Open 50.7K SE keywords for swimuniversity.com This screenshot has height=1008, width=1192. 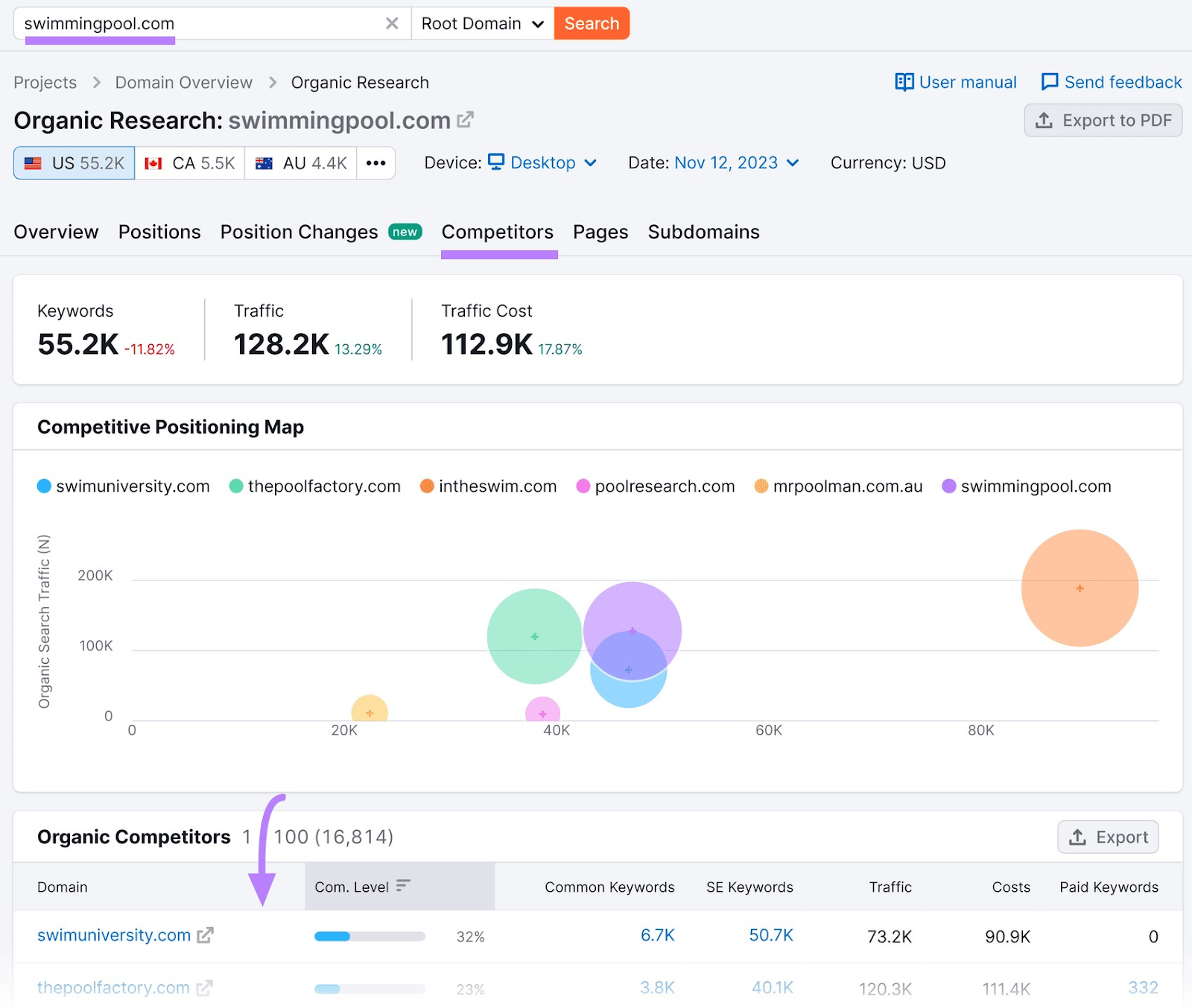pyautogui.click(x=771, y=935)
